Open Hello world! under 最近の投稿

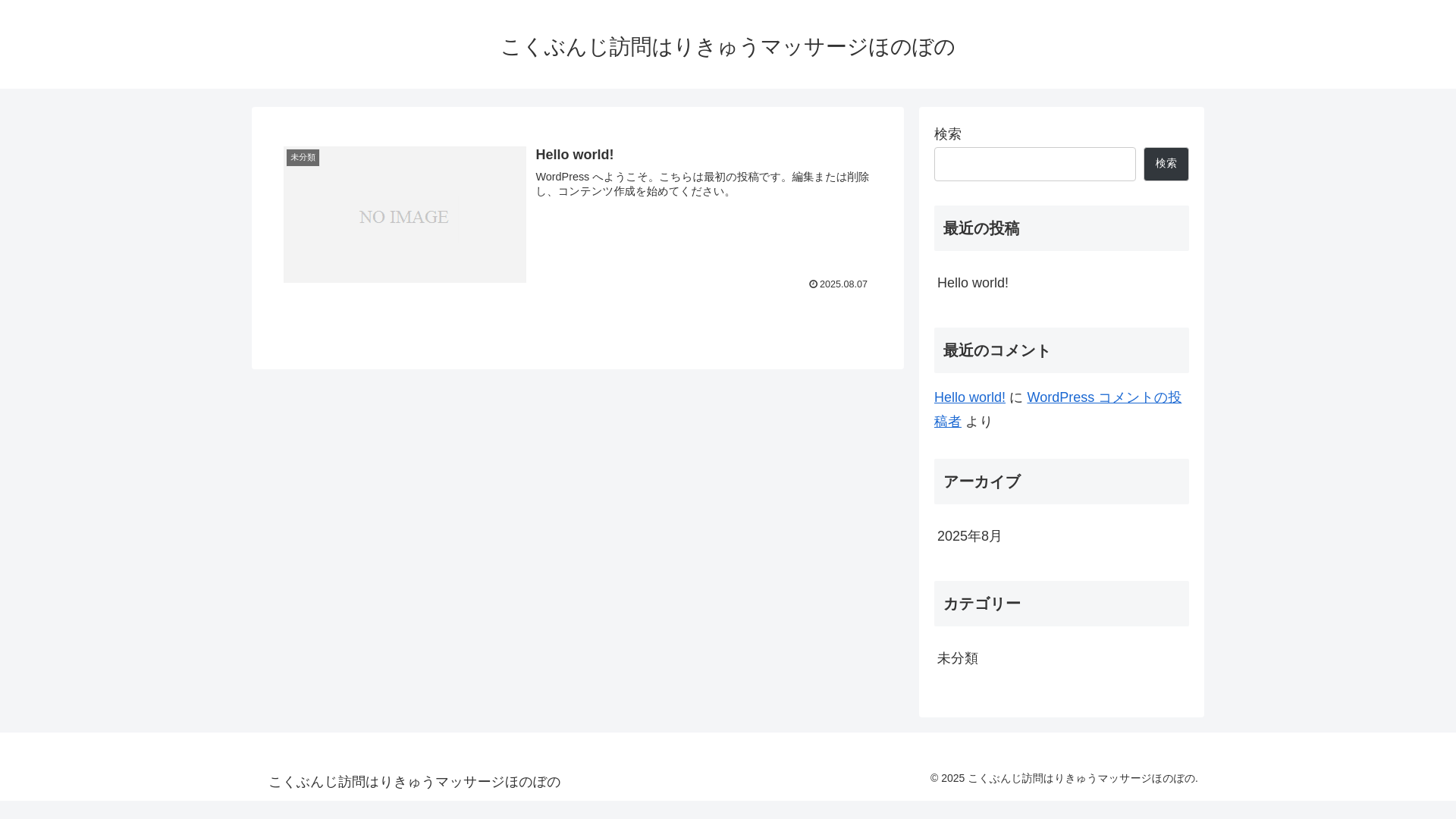(973, 283)
